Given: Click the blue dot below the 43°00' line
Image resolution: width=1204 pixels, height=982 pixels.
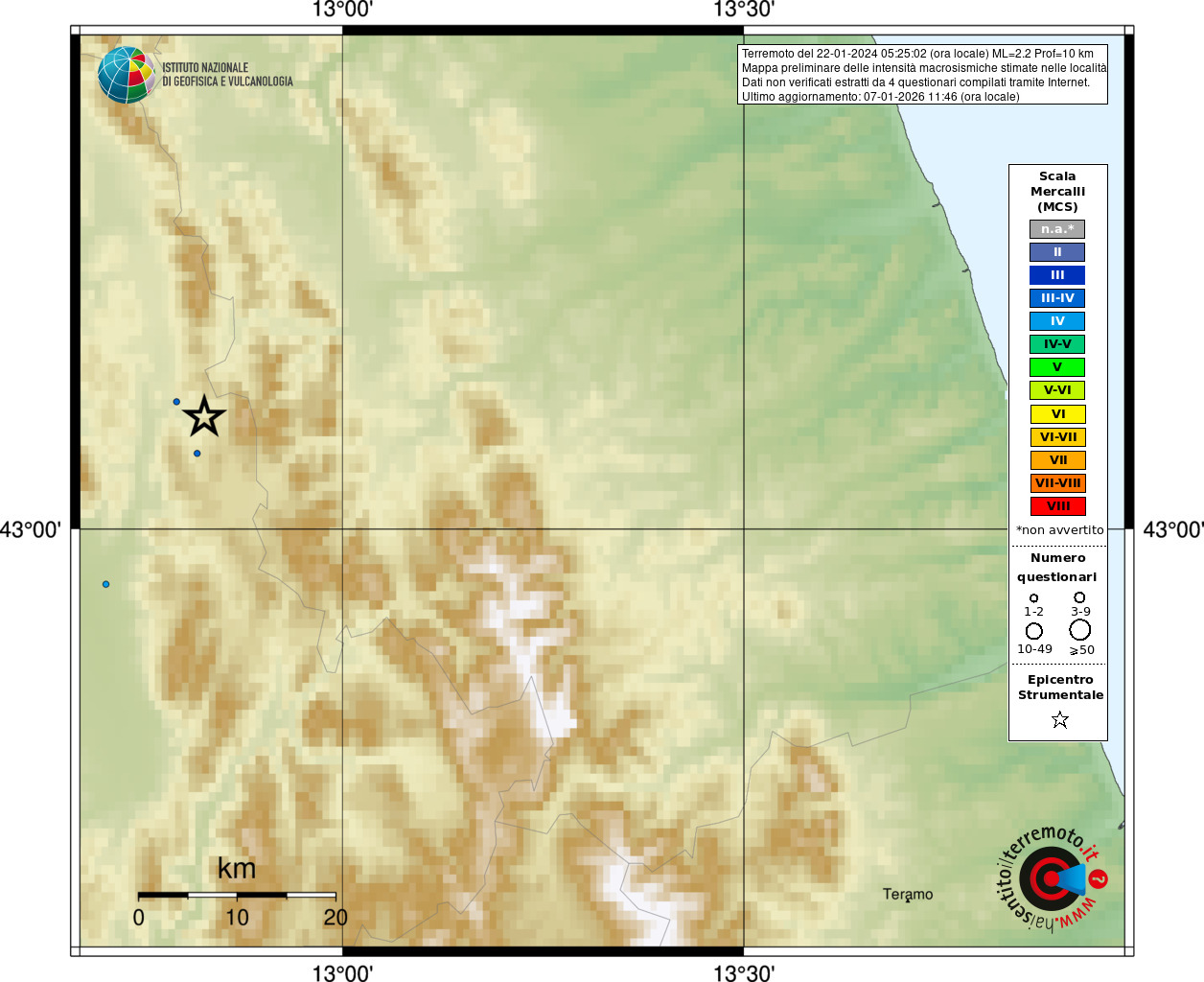Looking at the screenshot, I should (x=105, y=584).
